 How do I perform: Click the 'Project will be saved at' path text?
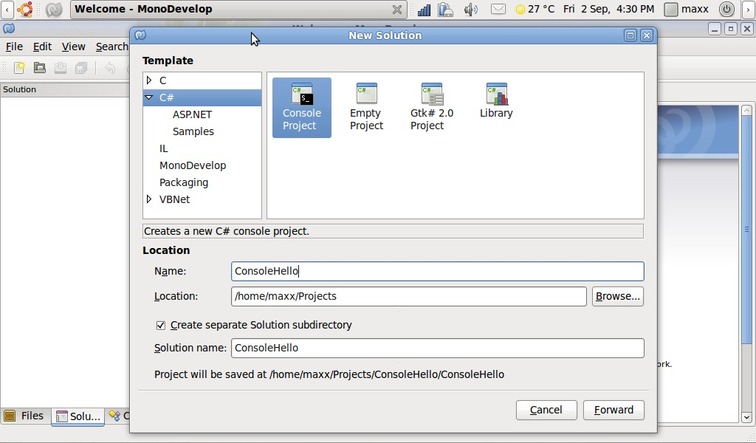coord(329,375)
